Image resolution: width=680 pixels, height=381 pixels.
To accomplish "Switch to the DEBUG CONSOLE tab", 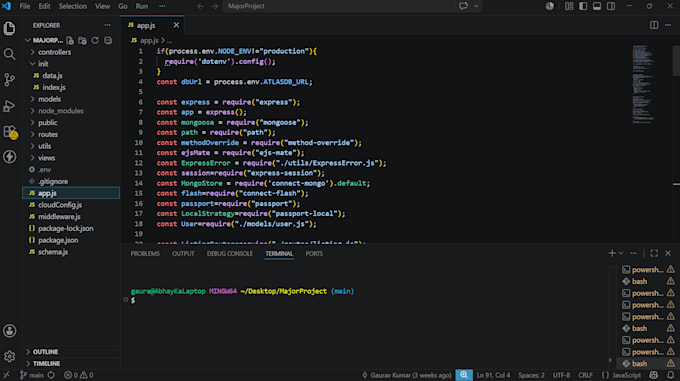I will [x=229, y=254].
